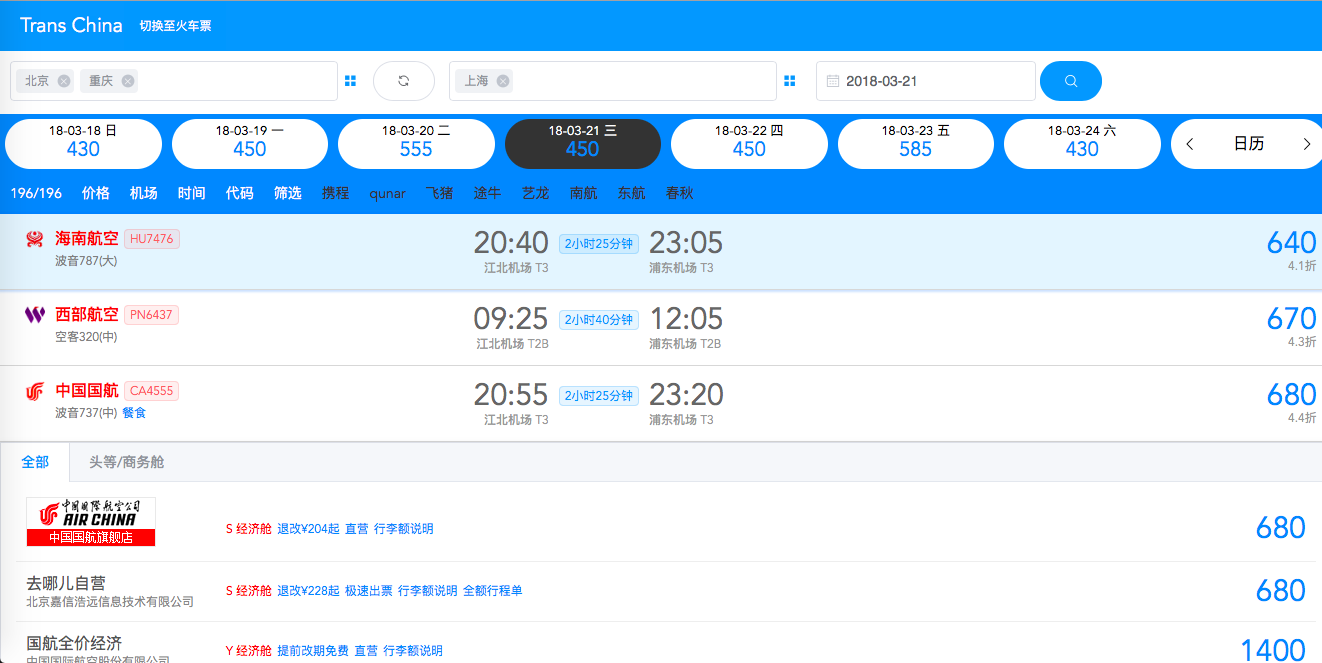The height and width of the screenshot is (663, 1322).
Task: Filter results by 飞猪 source
Action: click(440, 193)
